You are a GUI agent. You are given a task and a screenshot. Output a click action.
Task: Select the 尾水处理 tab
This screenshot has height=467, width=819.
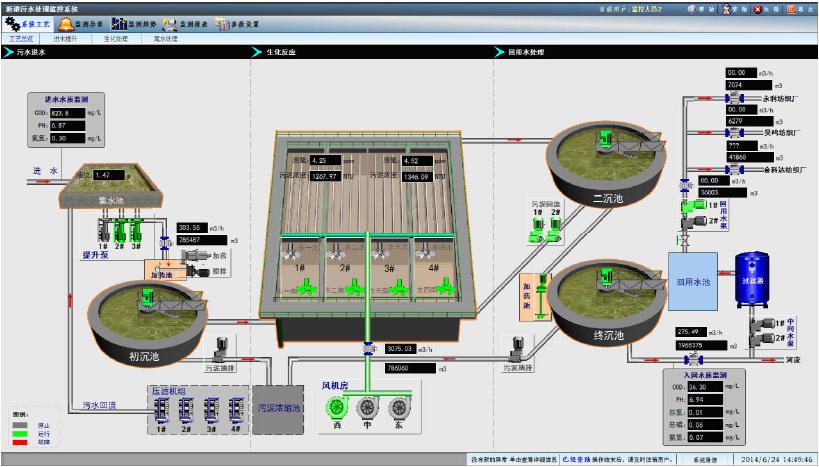(165, 39)
